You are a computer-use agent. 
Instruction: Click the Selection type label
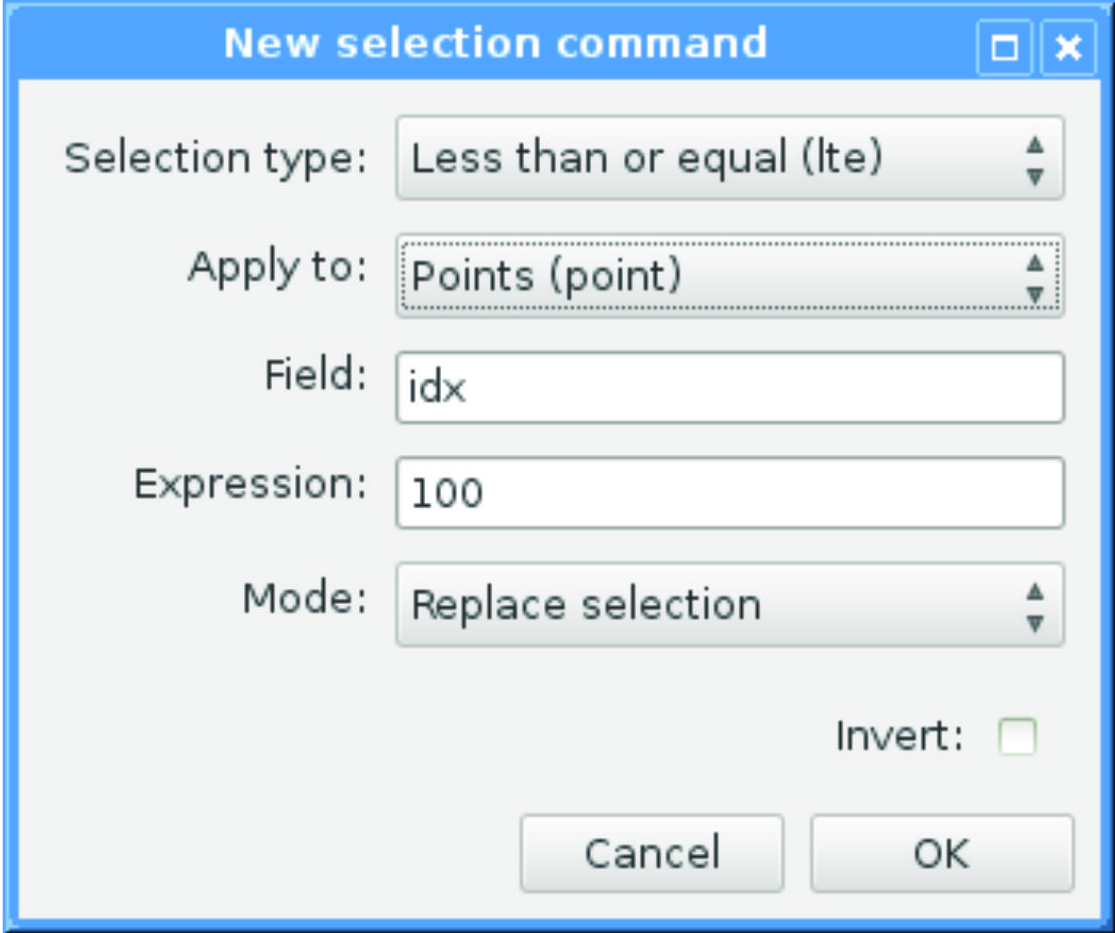[x=215, y=158]
